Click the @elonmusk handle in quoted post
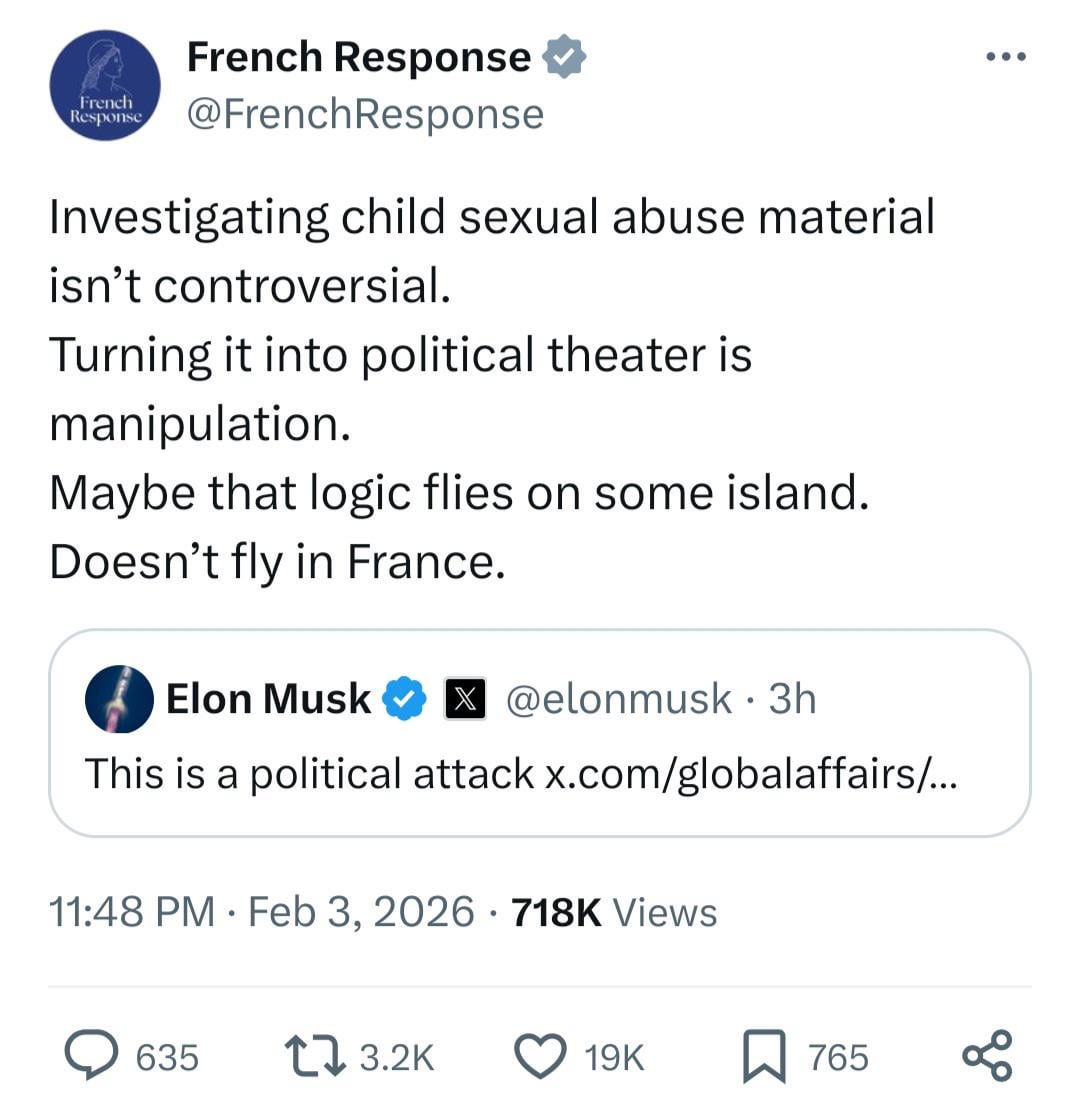Screen dimensions: 1080x1111 (x=619, y=699)
